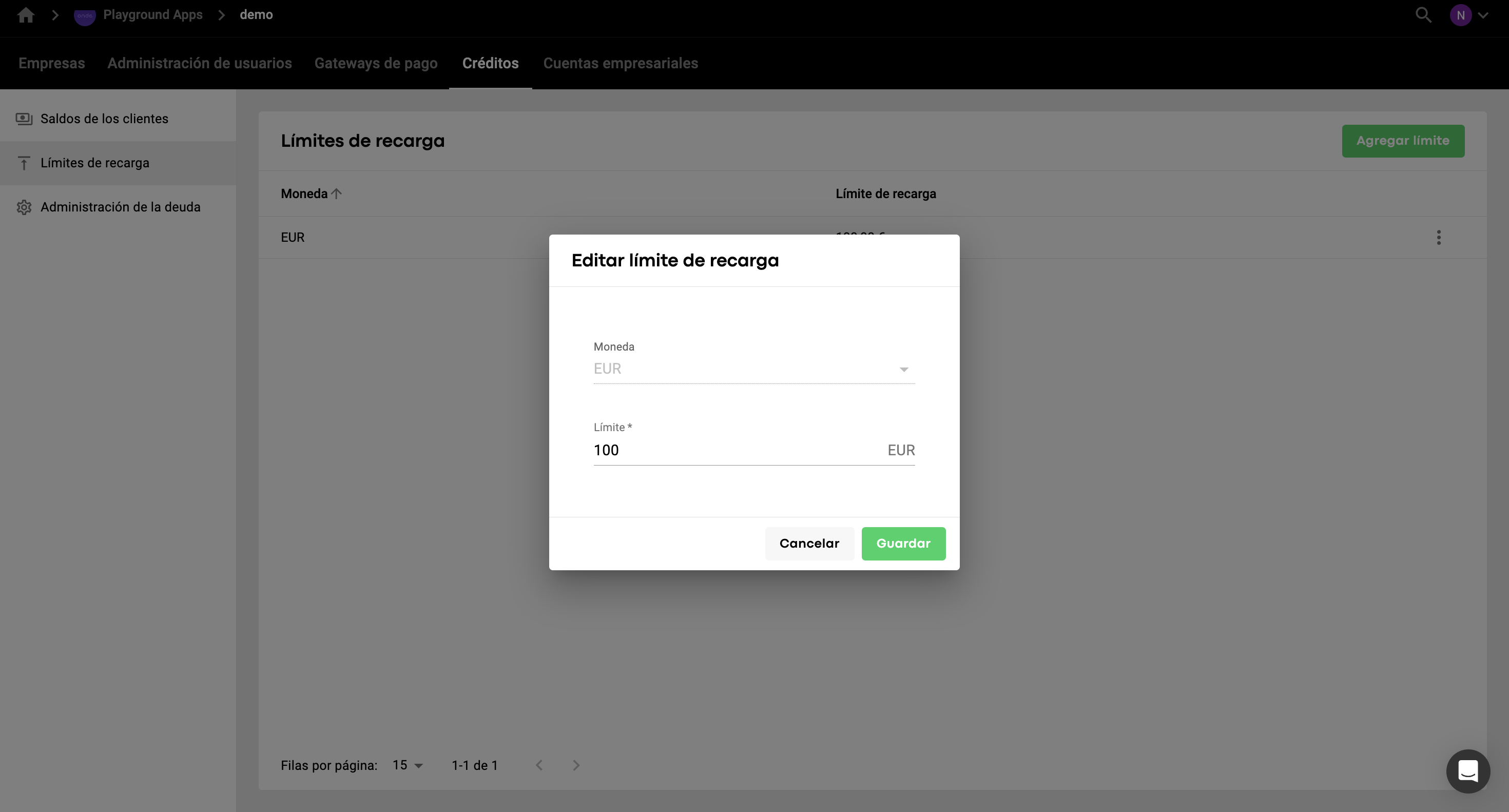Image resolution: width=1509 pixels, height=812 pixels.
Task: Go to next page arrow
Action: click(576, 765)
